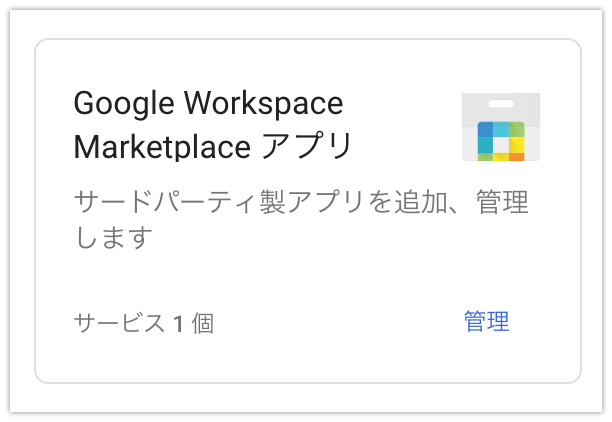Click the teal square in the Marketplace icon
The height and width of the screenshot is (422, 612).
click(485, 144)
